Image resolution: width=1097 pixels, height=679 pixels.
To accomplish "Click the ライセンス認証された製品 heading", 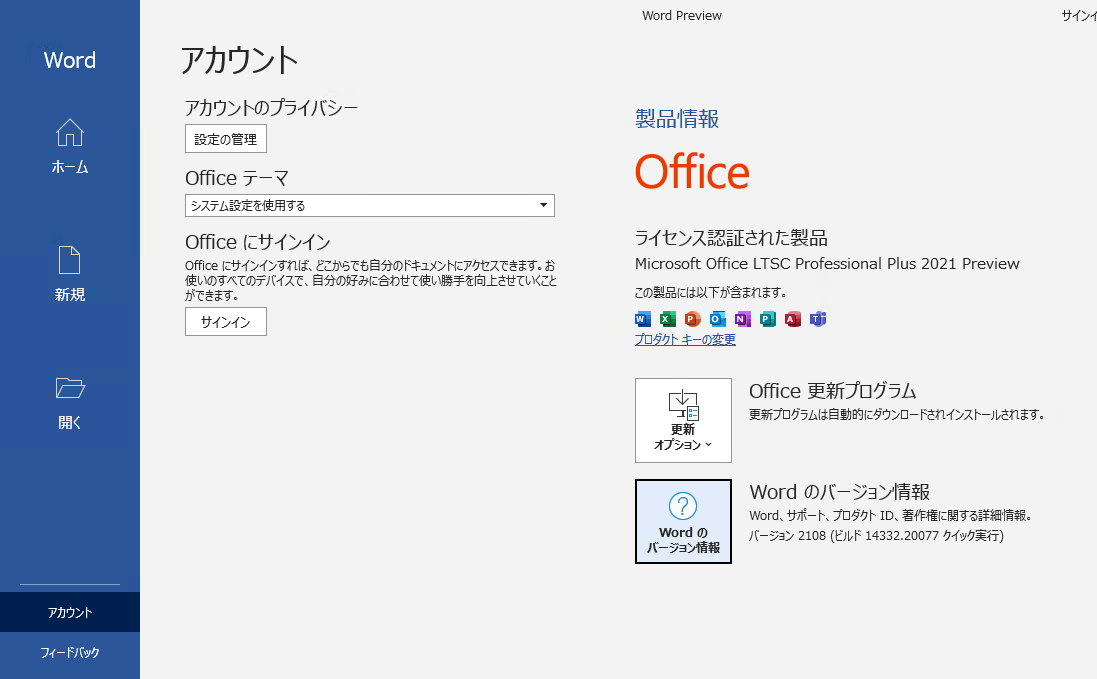I will click(x=731, y=238).
